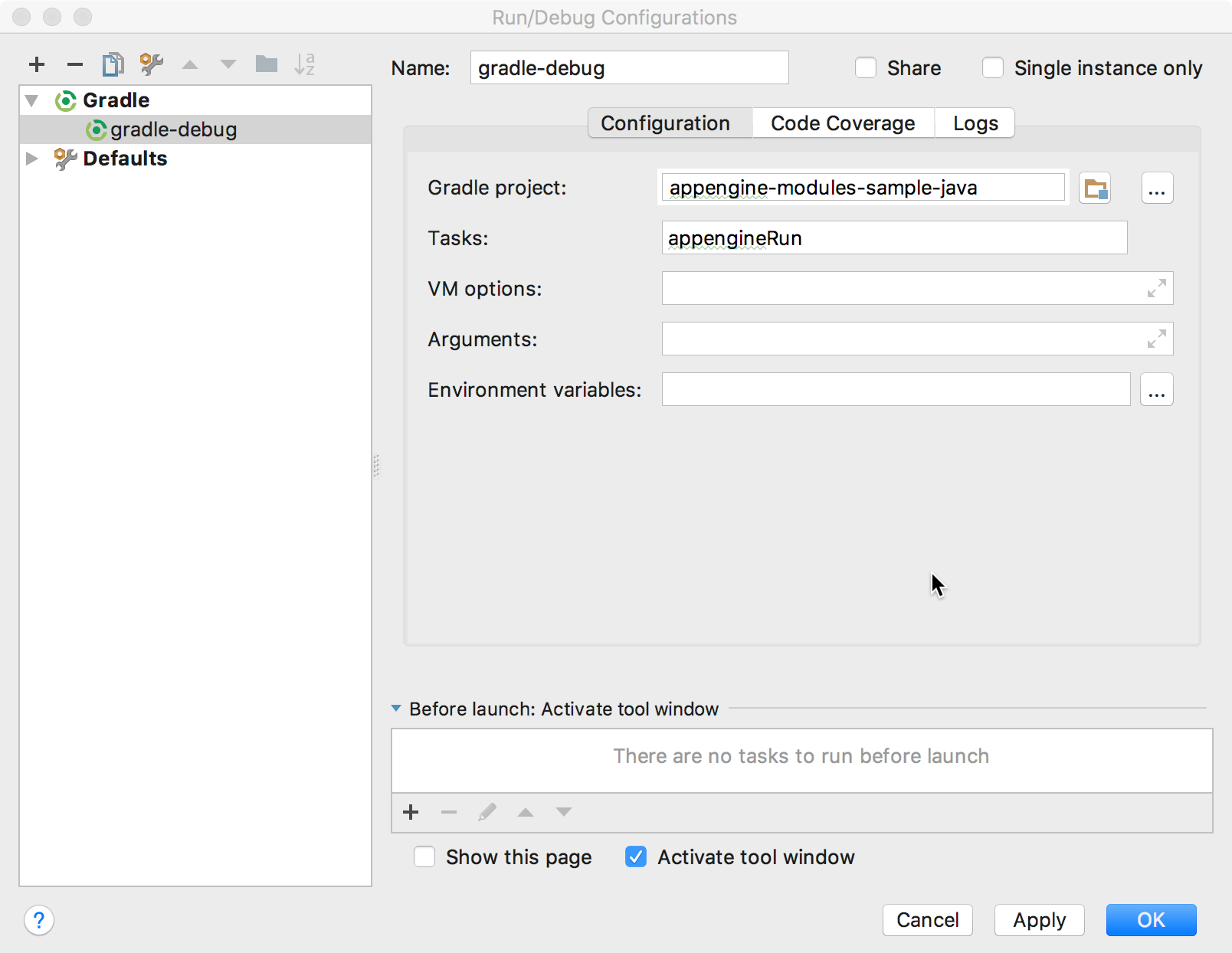Edit the selected before-launch task
This screenshot has height=953, width=1232.
click(x=488, y=813)
